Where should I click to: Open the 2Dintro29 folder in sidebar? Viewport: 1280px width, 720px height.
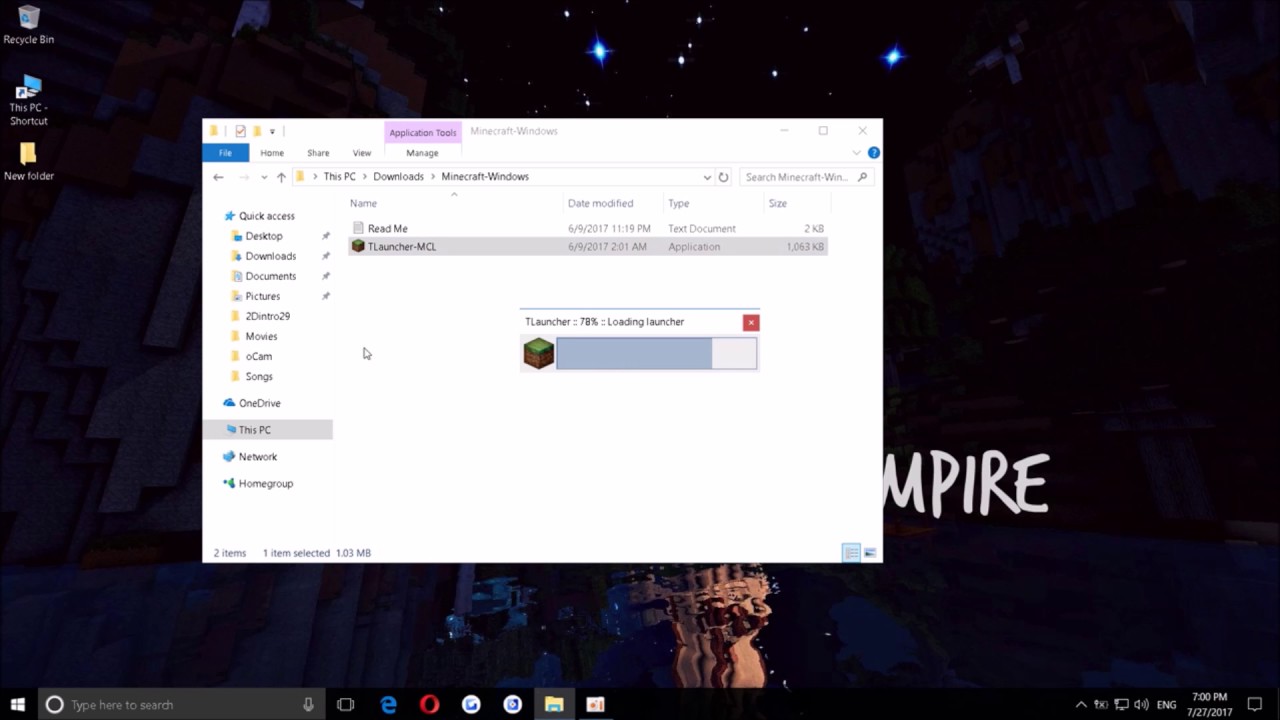(267, 316)
